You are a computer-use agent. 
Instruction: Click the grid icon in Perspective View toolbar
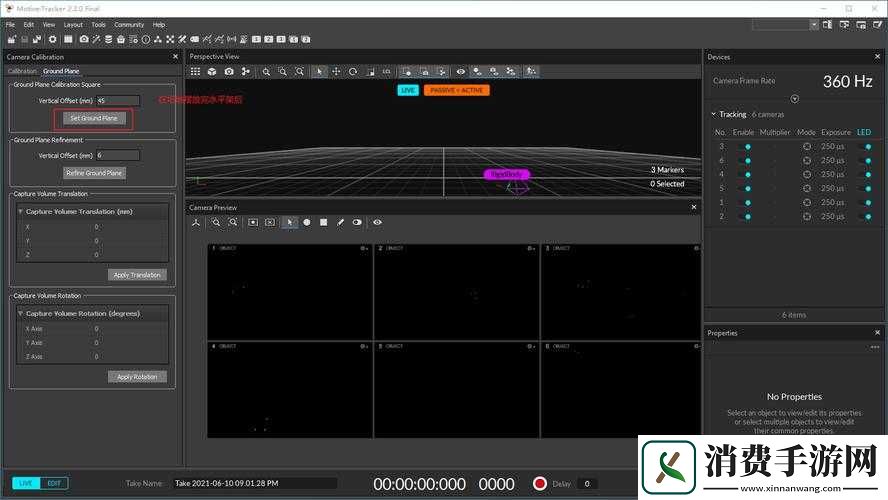[x=197, y=72]
